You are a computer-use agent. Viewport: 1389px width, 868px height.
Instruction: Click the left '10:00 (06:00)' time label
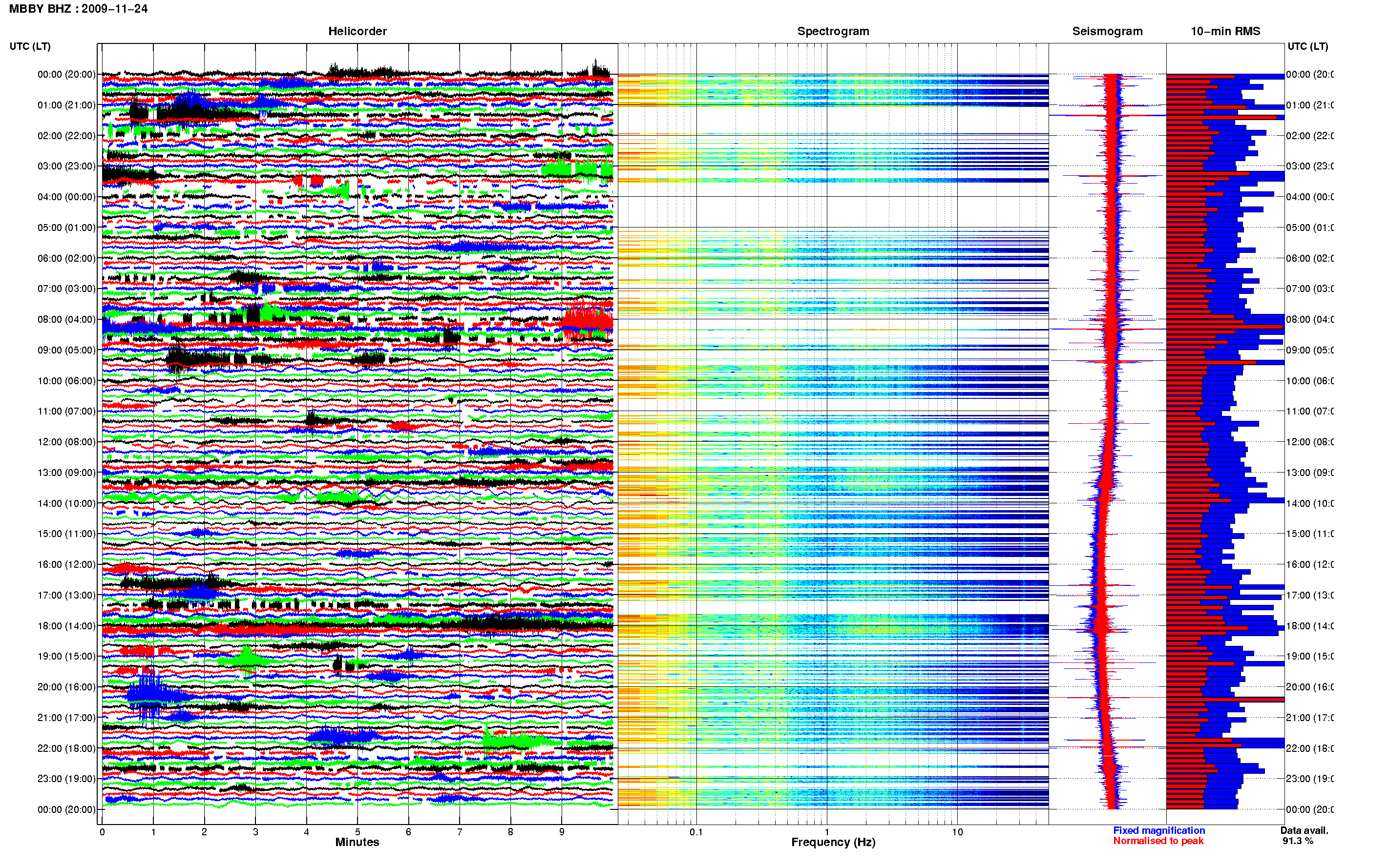66,381
